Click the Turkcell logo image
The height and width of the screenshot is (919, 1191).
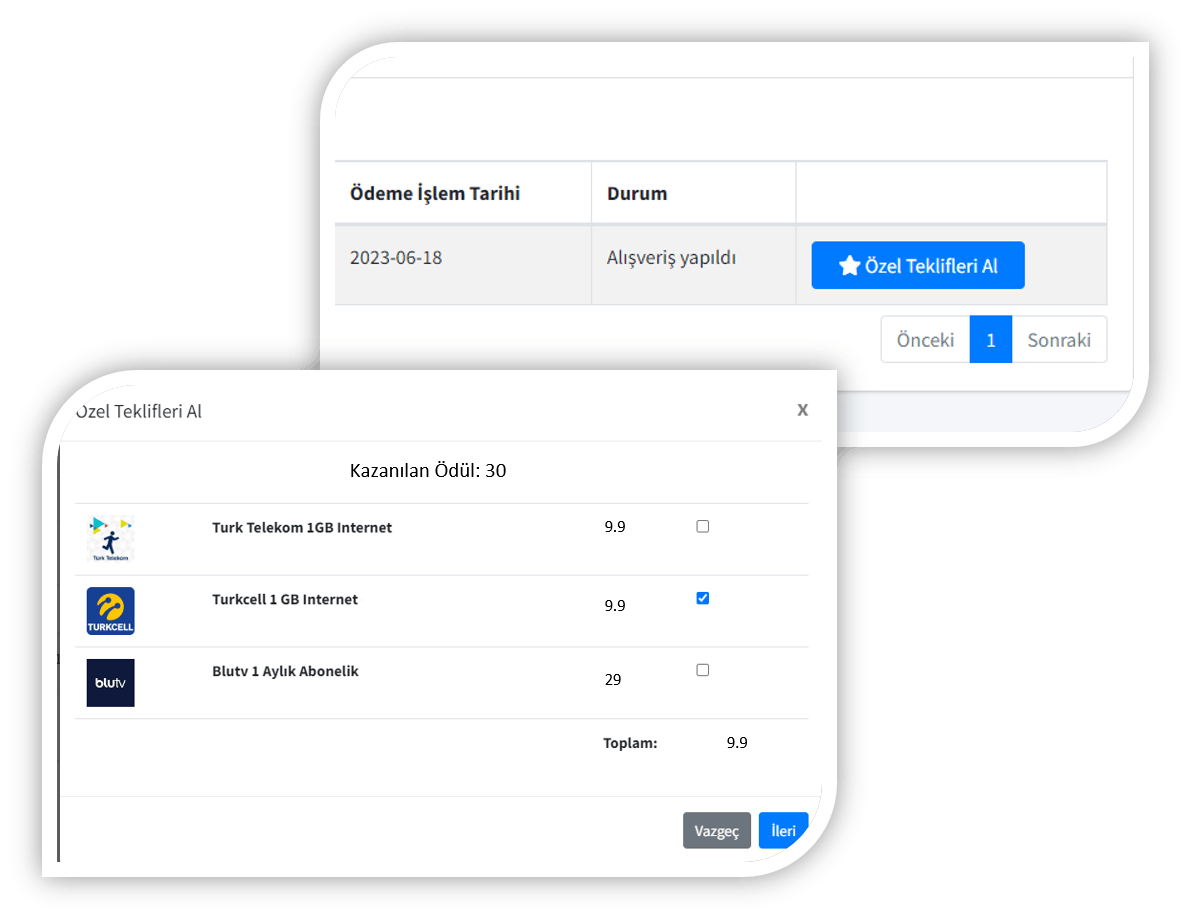(110, 611)
